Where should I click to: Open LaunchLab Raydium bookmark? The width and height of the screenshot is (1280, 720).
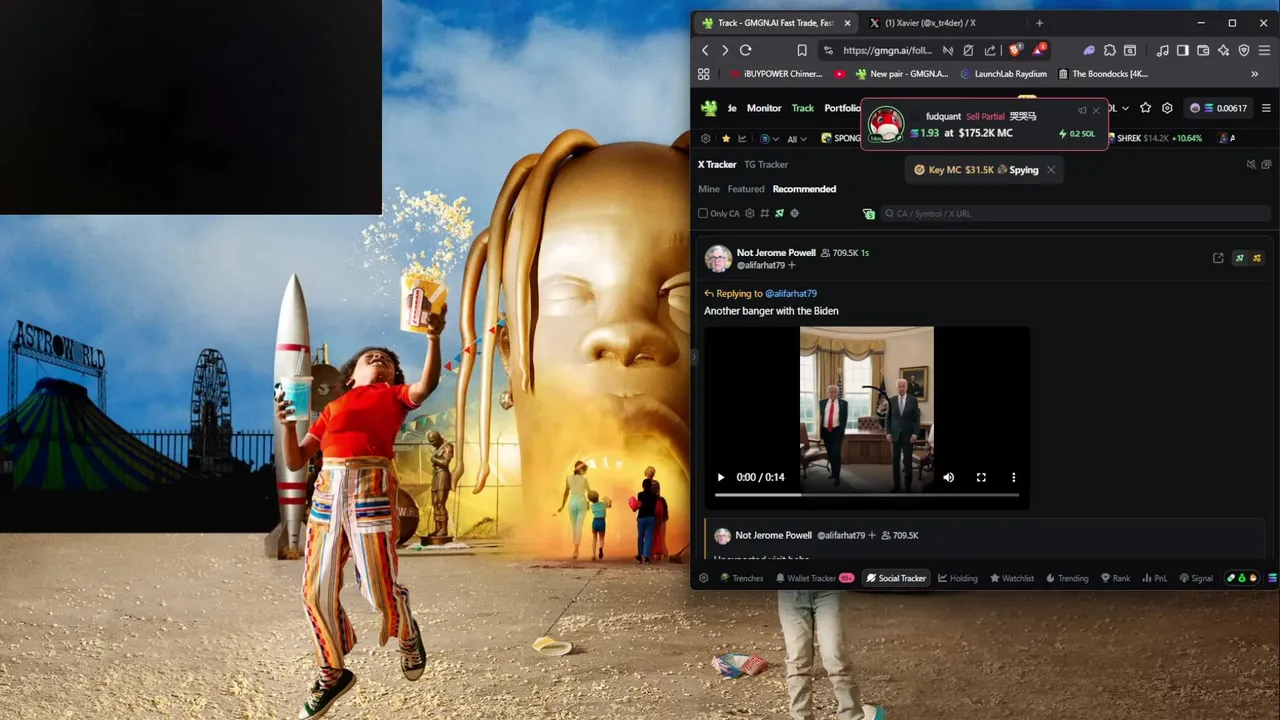[1003, 74]
